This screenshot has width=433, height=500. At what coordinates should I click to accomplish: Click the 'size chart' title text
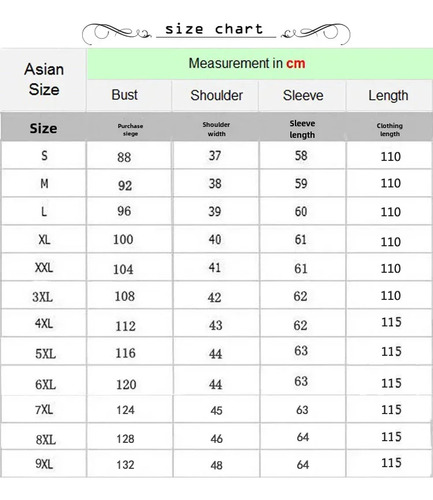[x=214, y=29]
